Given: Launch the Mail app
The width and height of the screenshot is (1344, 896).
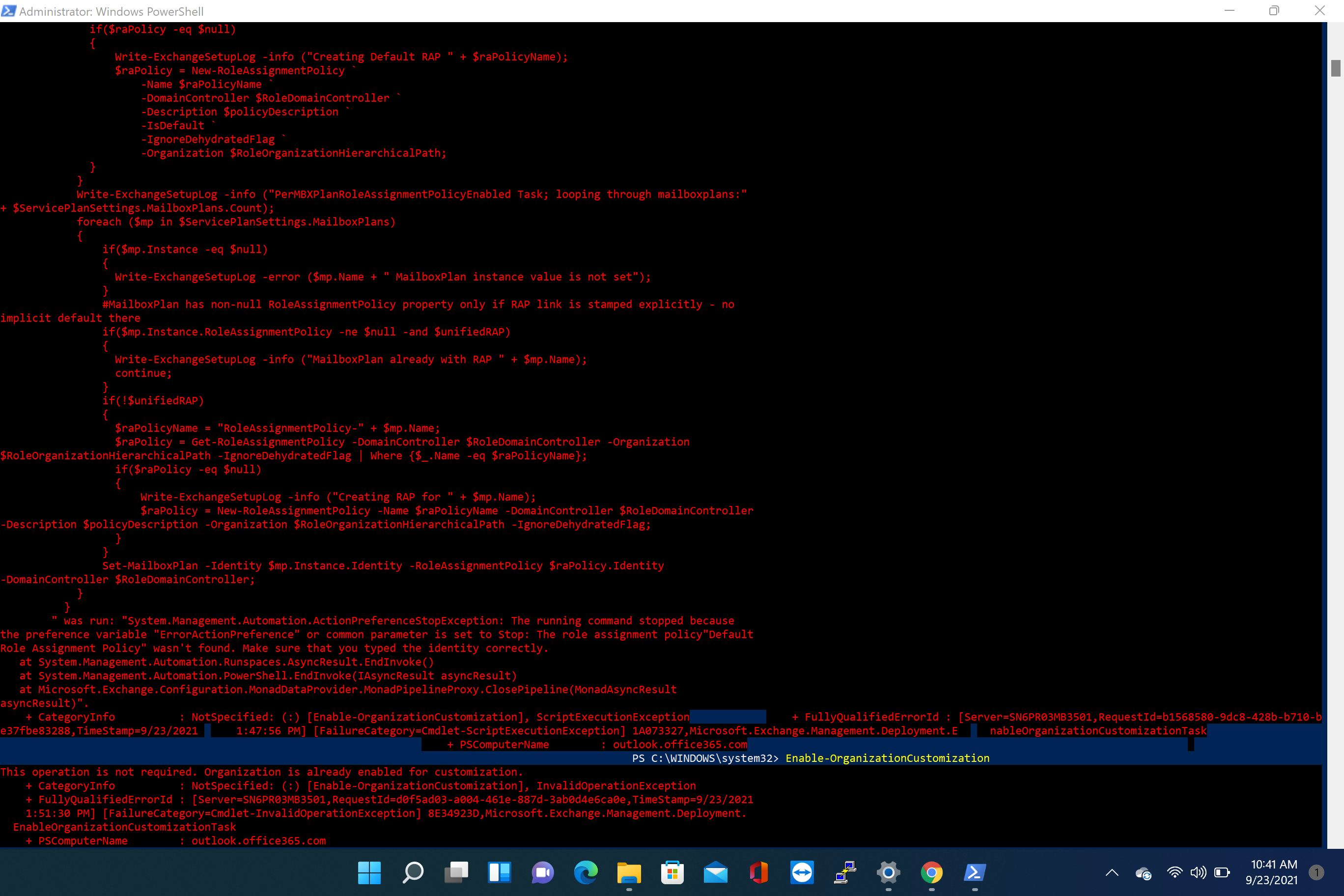Looking at the screenshot, I should 715,873.
